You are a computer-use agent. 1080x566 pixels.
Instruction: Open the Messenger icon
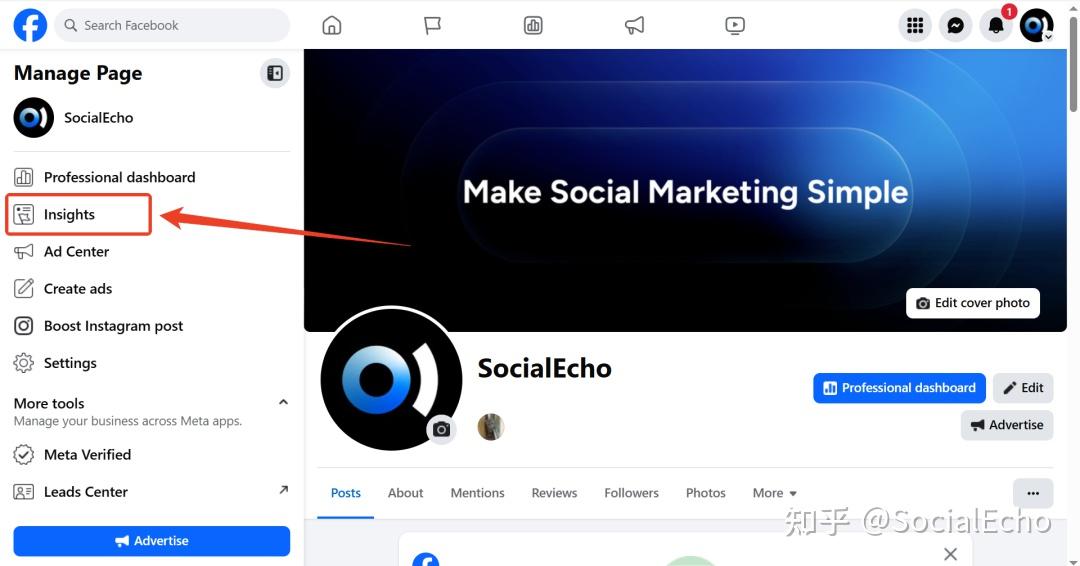pyautogui.click(x=955, y=25)
